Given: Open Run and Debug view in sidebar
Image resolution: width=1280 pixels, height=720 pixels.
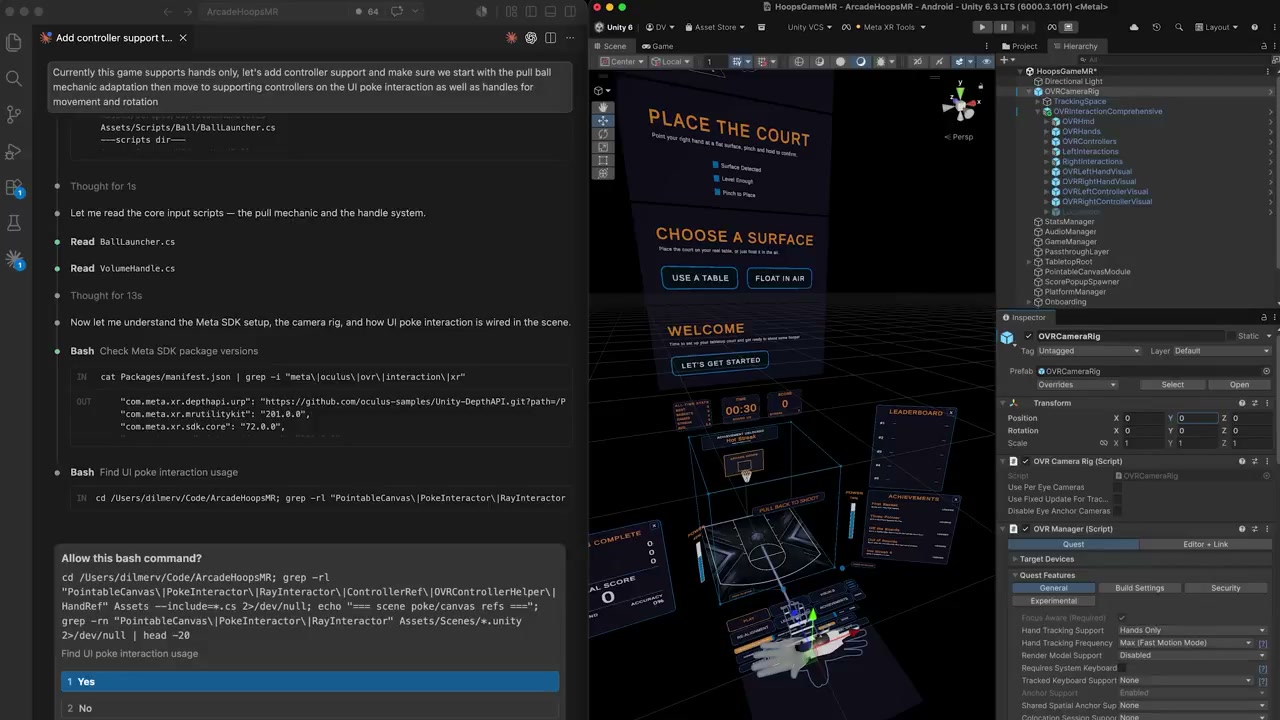Looking at the screenshot, I should (14, 151).
